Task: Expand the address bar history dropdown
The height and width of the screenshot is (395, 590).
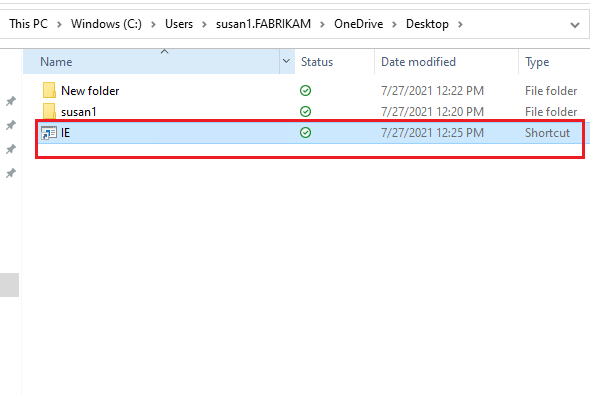Action: pyautogui.click(x=575, y=25)
